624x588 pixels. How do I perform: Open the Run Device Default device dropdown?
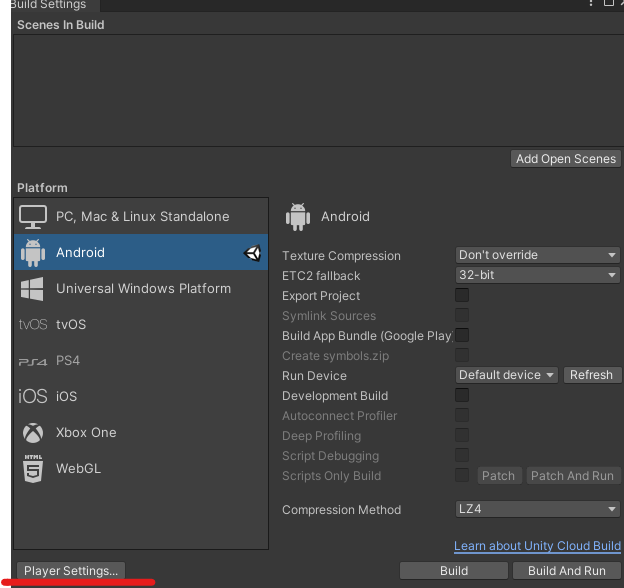506,375
